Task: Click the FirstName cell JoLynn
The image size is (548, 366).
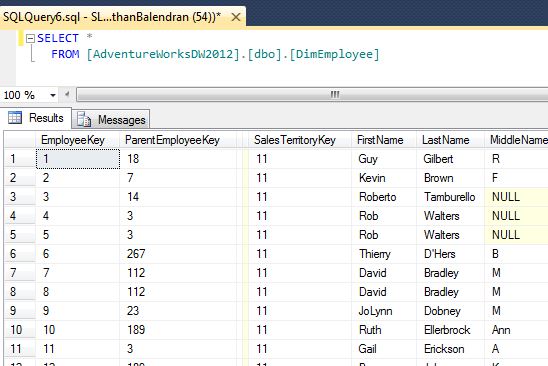Action: point(384,311)
